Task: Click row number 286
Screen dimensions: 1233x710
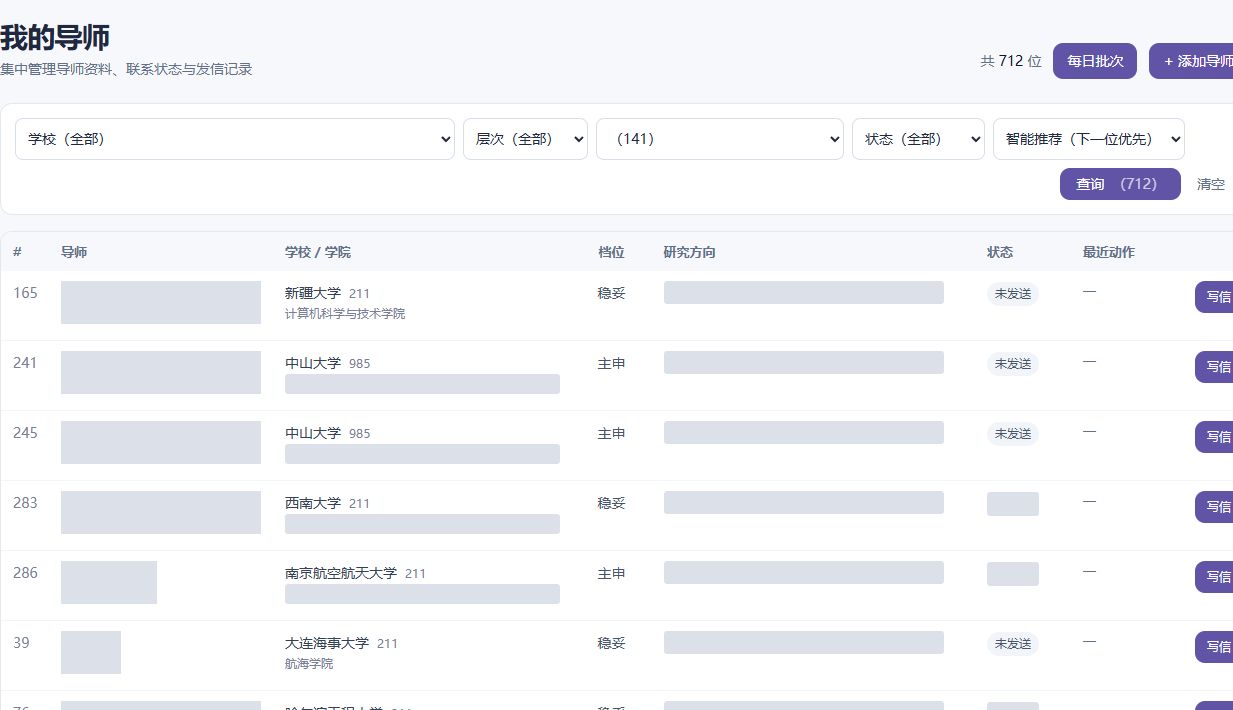Action: pos(25,573)
